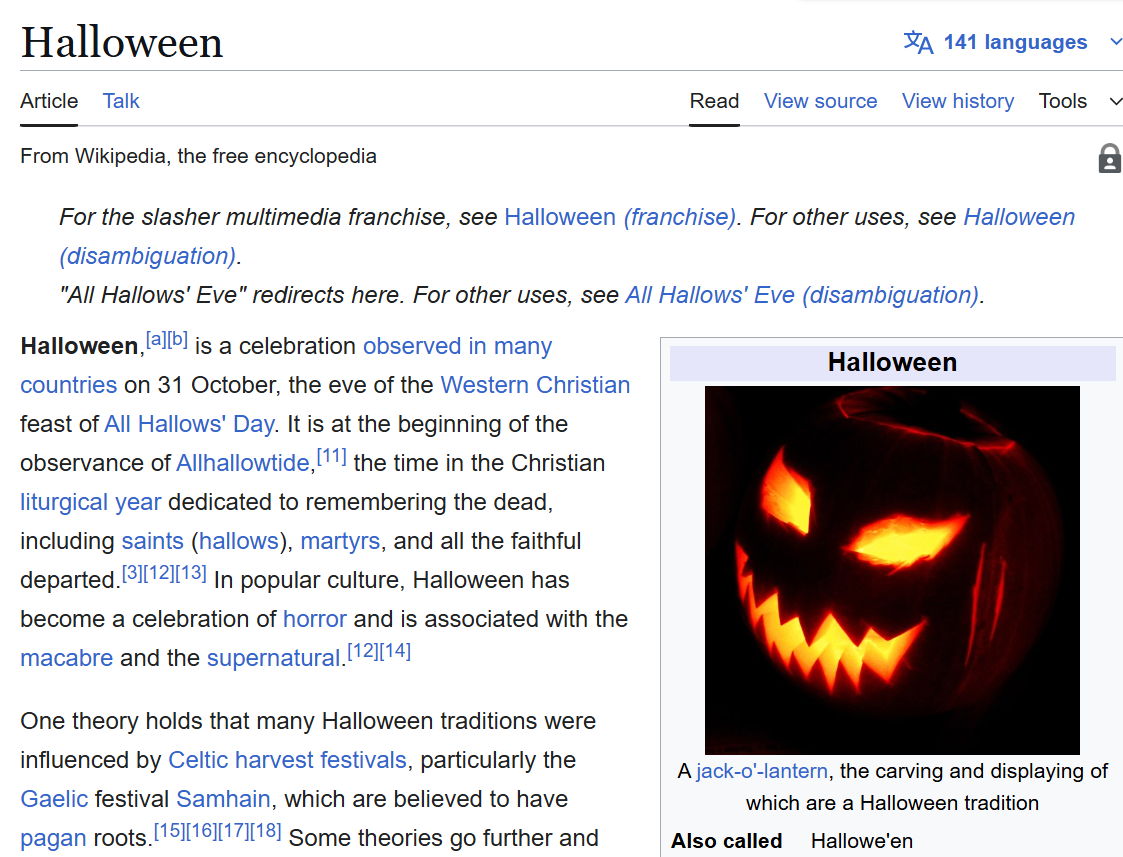The image size is (1123, 857).
Task: Open the saints link
Action: point(153,541)
